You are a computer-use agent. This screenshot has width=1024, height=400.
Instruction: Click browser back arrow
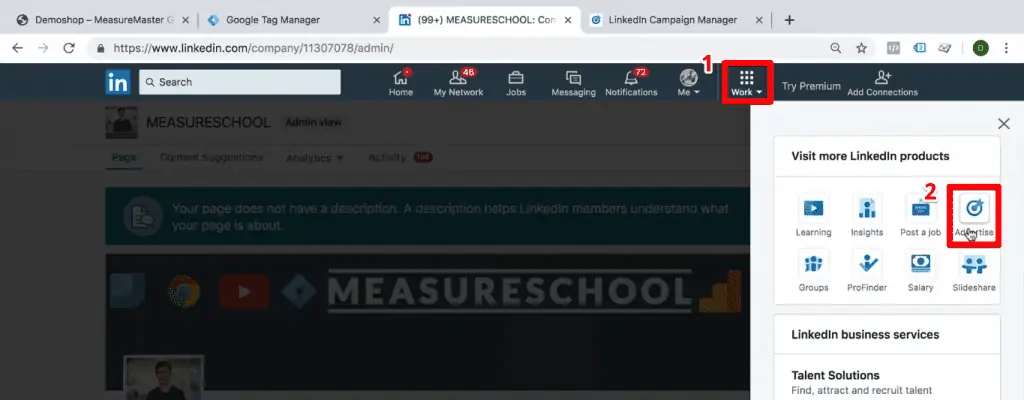[x=18, y=48]
